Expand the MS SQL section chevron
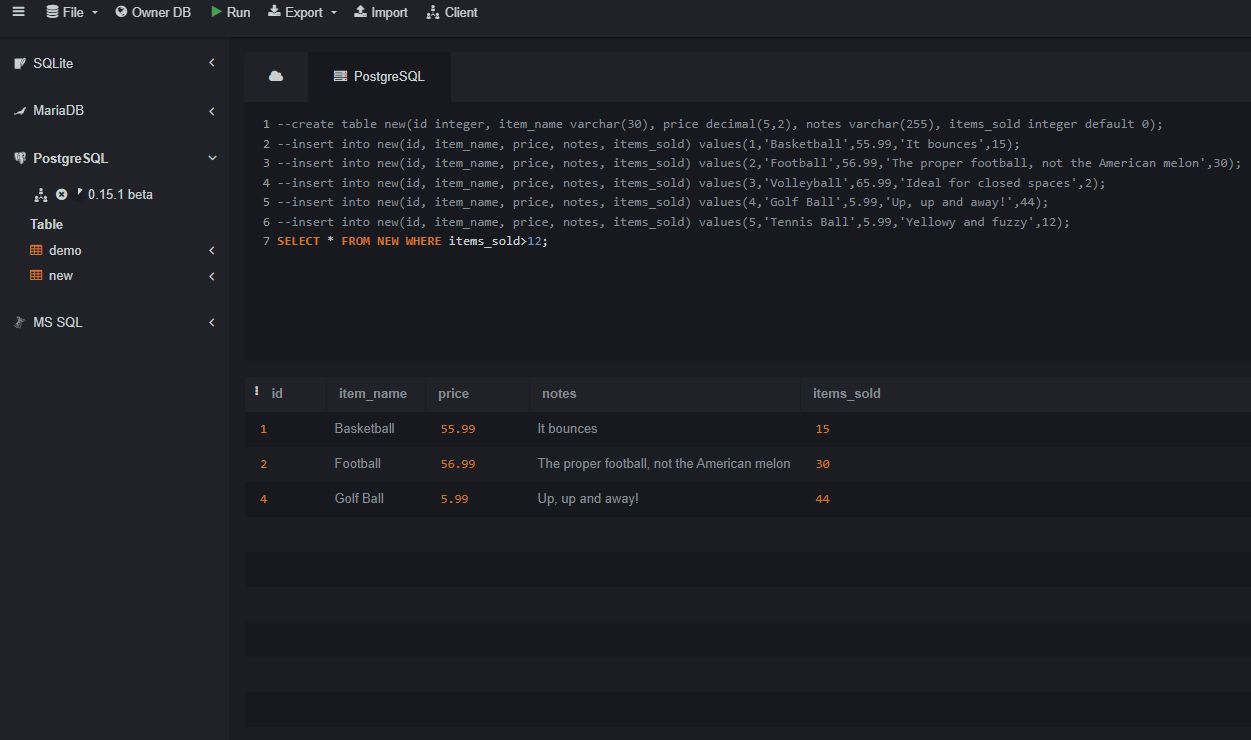 [x=211, y=322]
